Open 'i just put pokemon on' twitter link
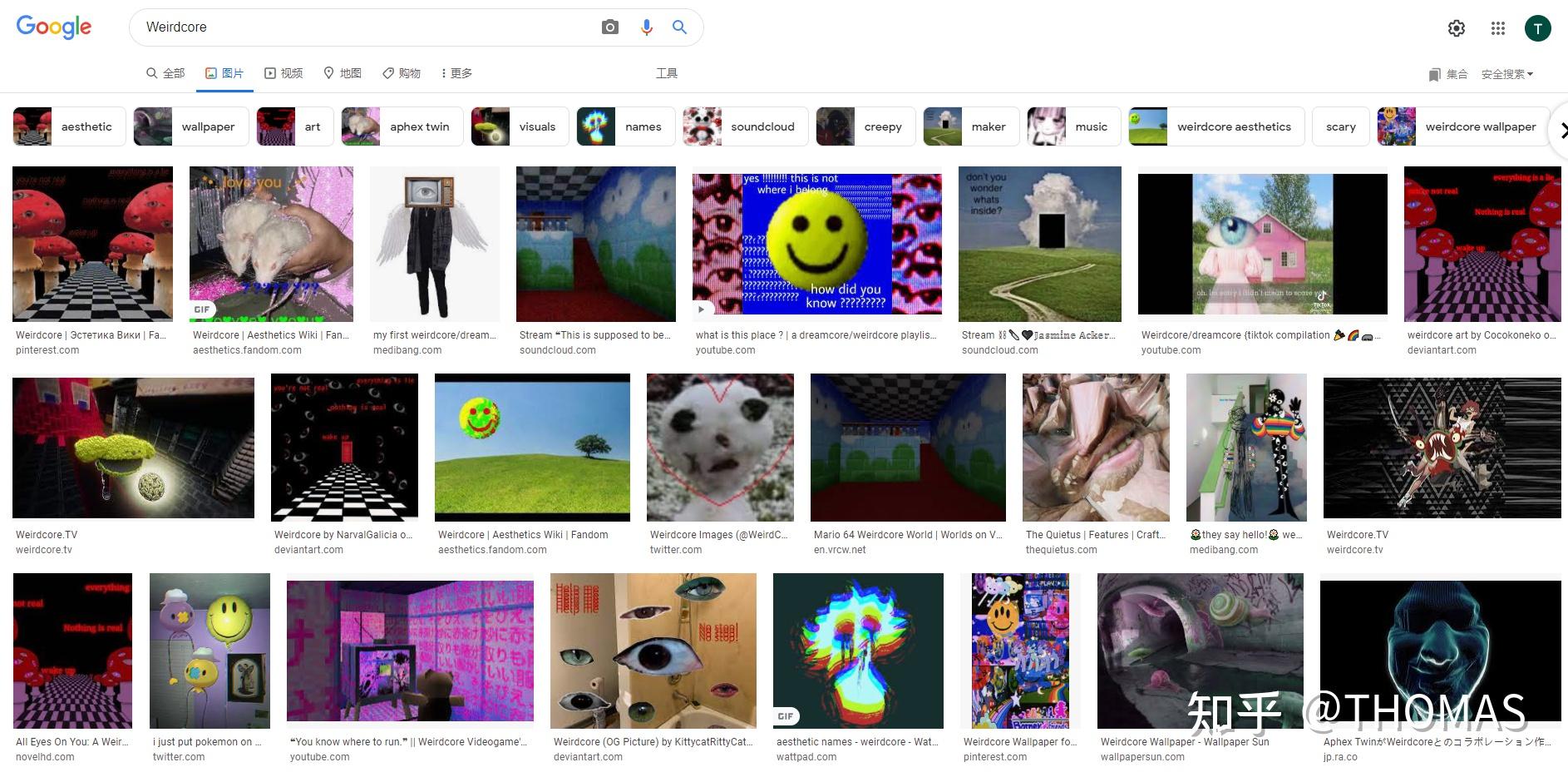This screenshot has width=1568, height=777. pos(207,742)
